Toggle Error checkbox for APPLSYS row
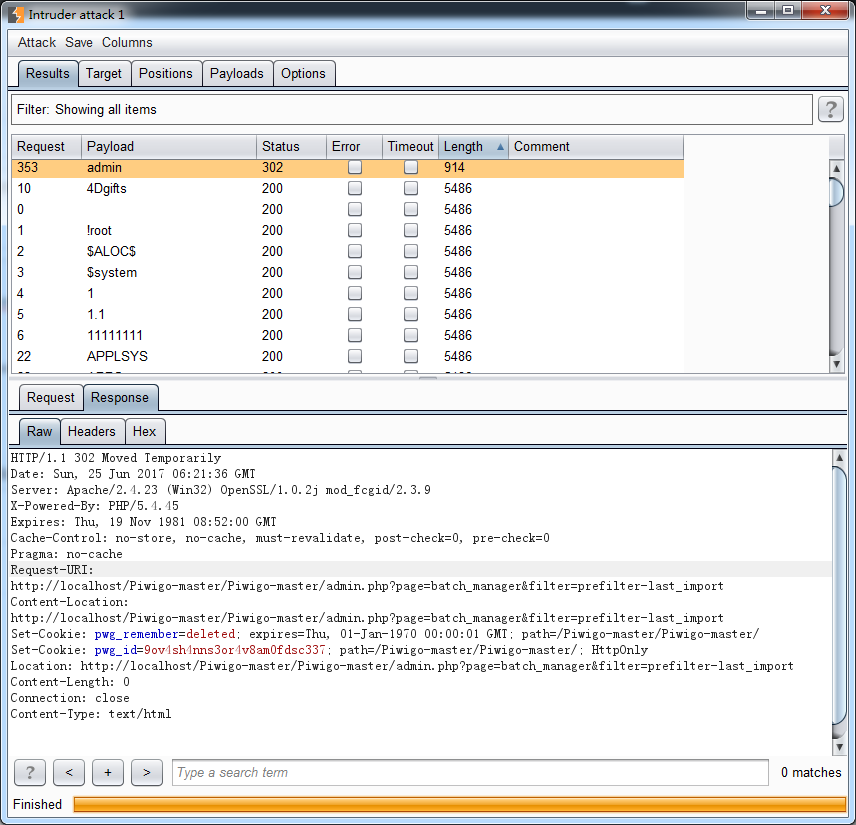 click(x=355, y=356)
